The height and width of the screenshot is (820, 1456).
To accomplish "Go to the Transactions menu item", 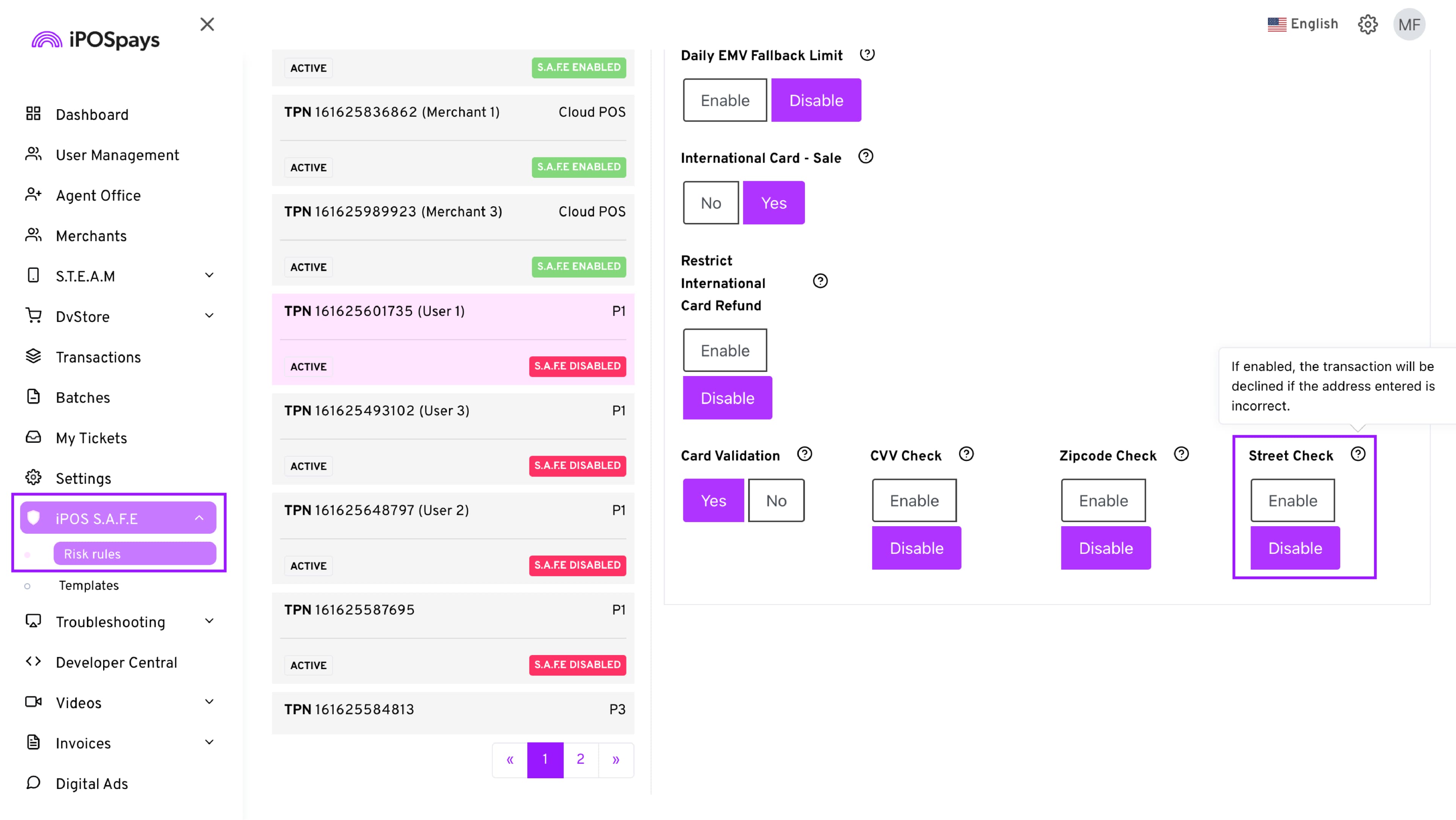I will point(98,357).
